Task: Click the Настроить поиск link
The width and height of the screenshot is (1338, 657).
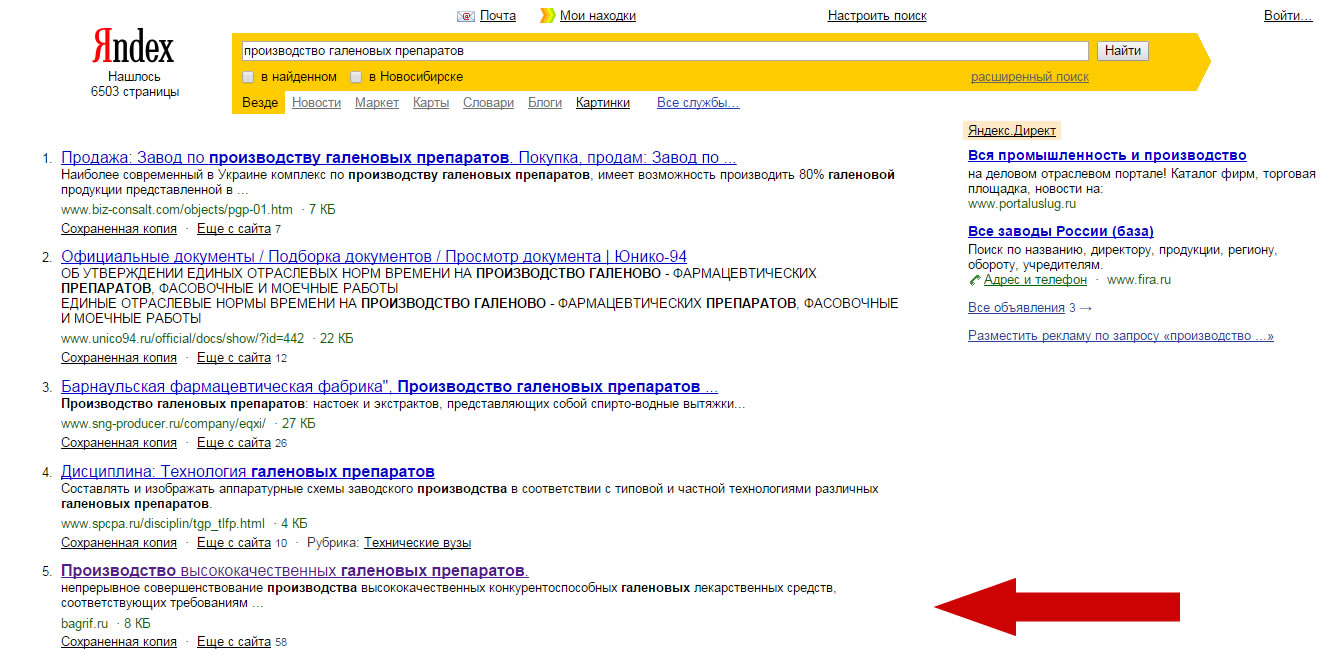Action: (x=877, y=16)
